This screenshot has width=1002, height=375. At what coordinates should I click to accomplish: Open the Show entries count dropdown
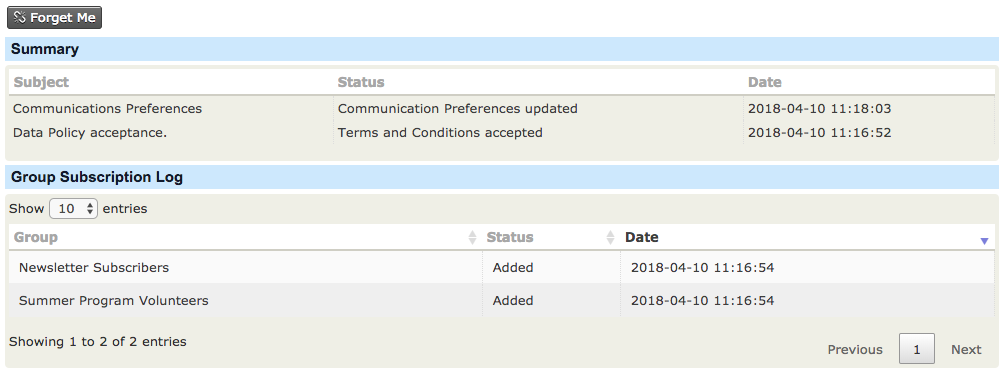[x=73, y=208]
